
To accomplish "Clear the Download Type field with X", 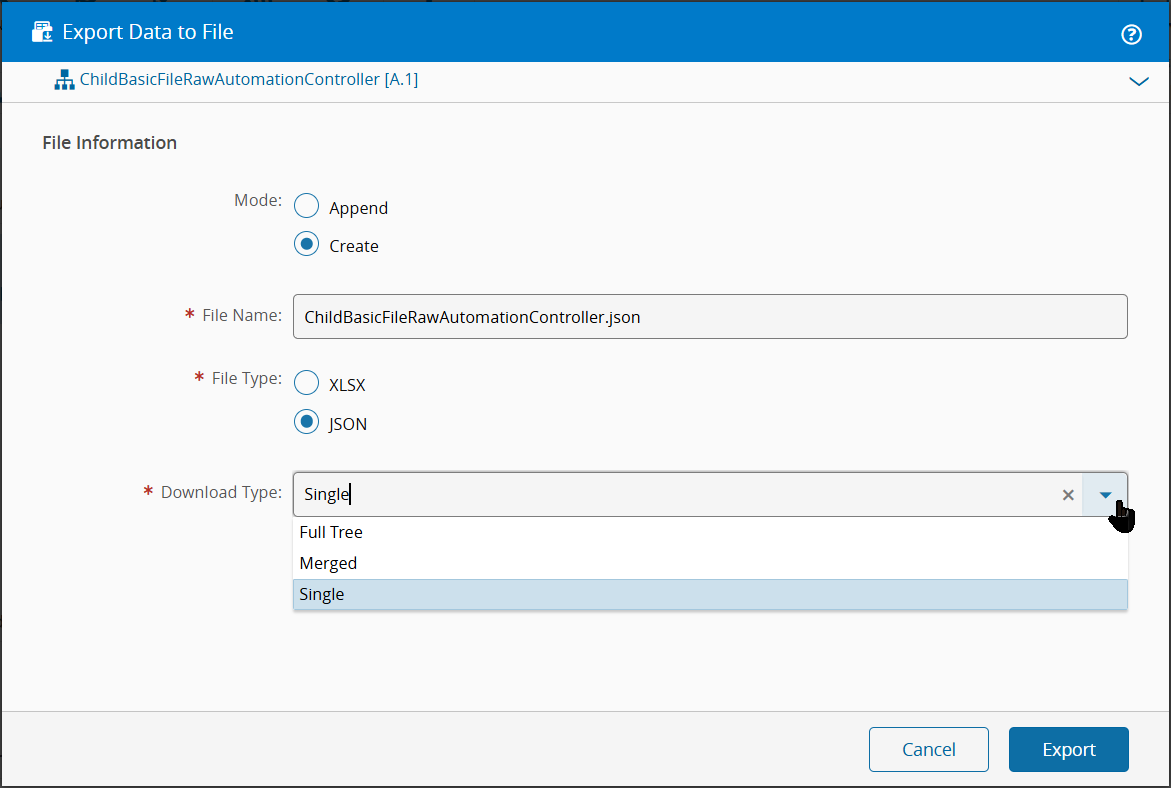I will (x=1068, y=495).
